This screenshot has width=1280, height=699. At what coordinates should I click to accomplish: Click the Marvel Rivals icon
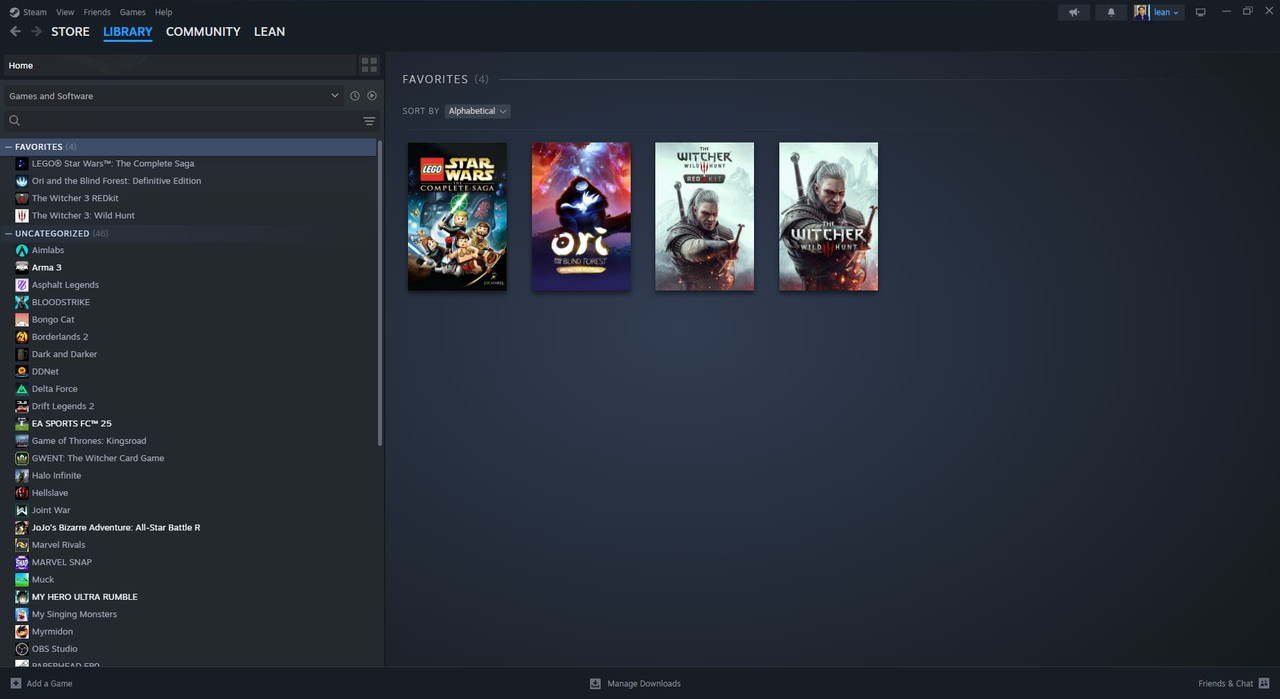(x=22, y=545)
